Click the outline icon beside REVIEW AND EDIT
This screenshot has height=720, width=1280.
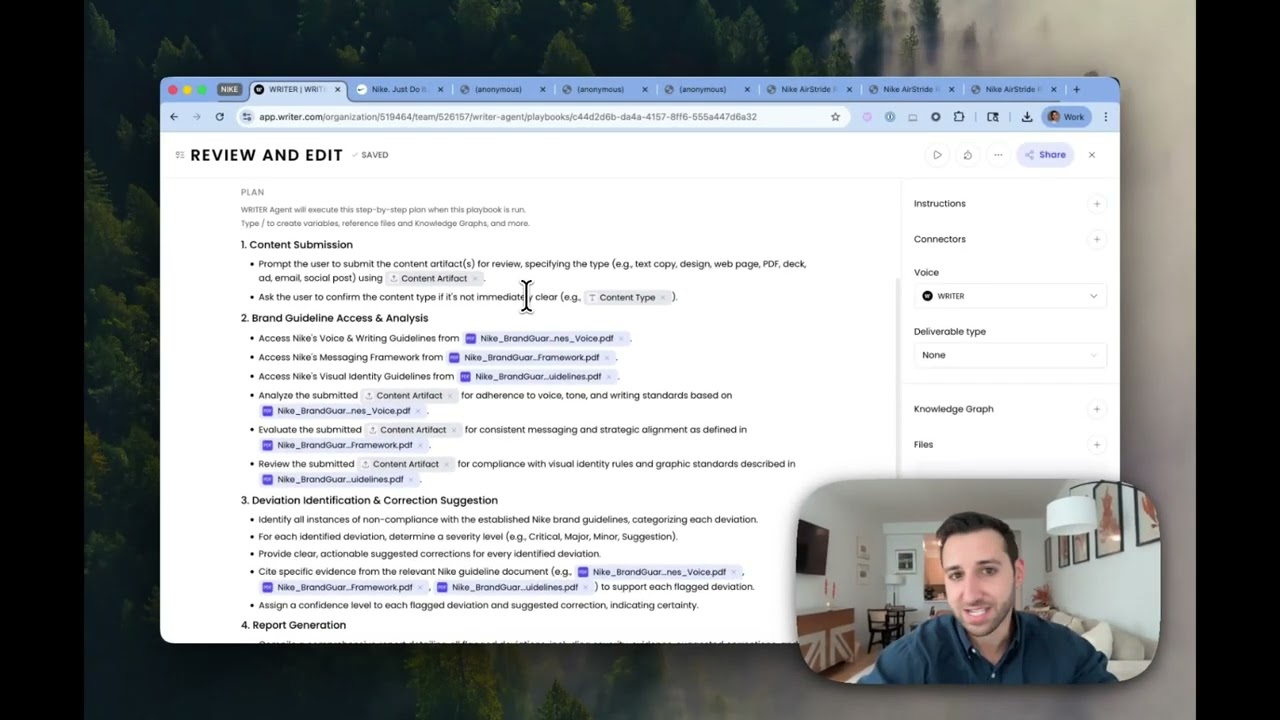click(x=180, y=155)
